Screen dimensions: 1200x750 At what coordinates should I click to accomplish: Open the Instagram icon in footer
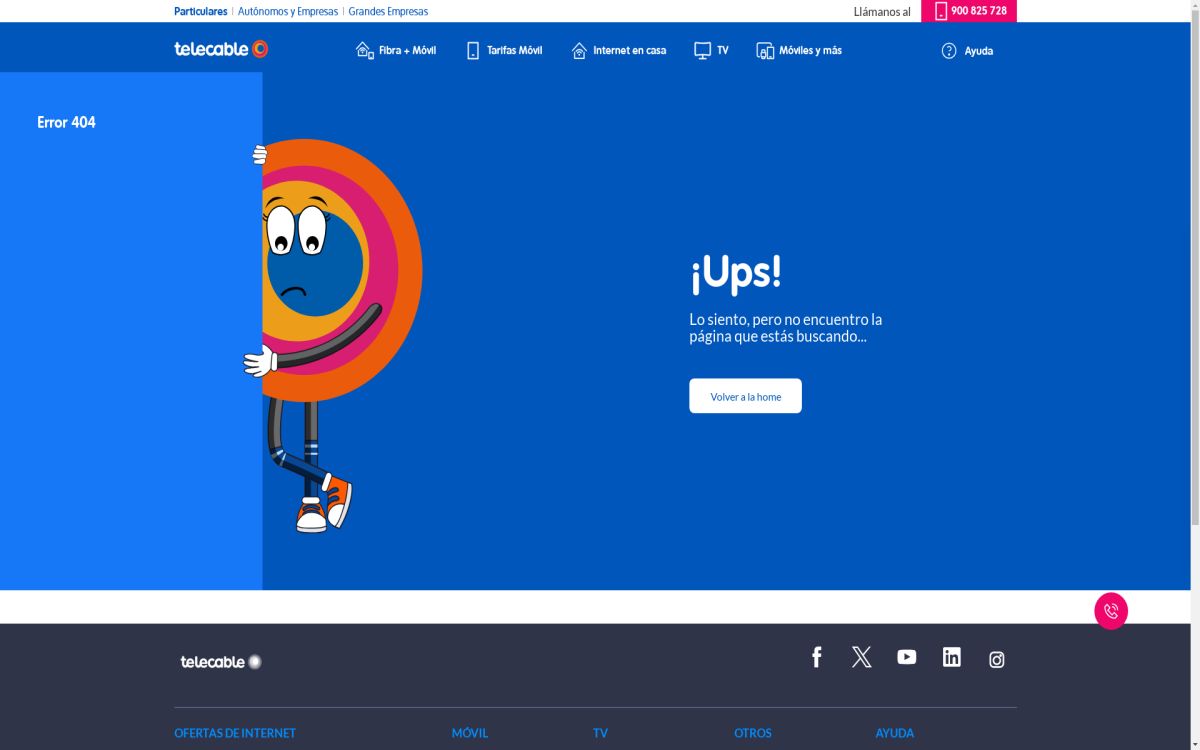[996, 659]
